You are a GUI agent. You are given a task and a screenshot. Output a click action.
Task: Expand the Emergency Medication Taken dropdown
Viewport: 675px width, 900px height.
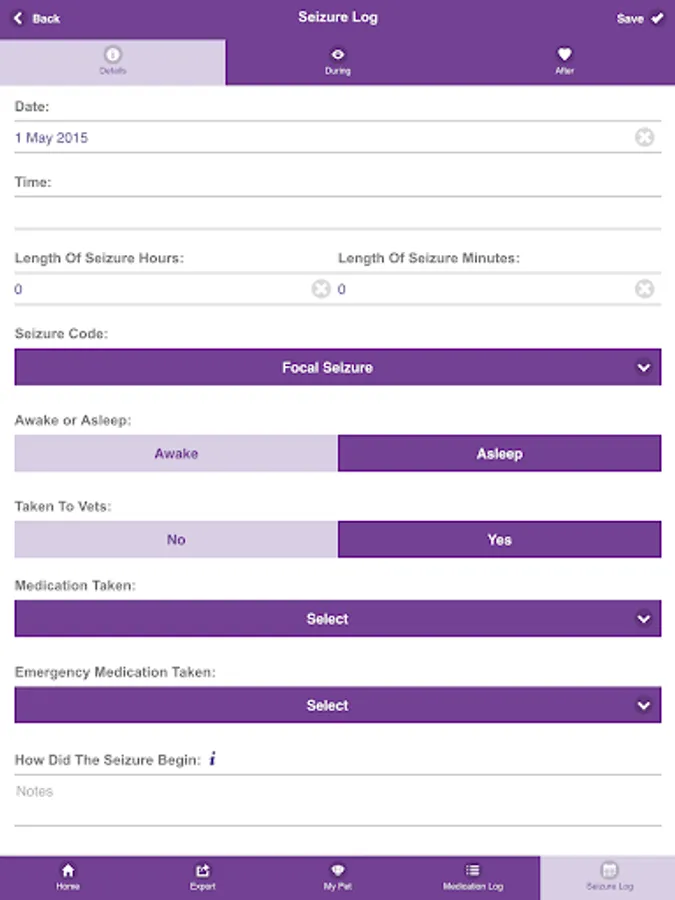338,705
